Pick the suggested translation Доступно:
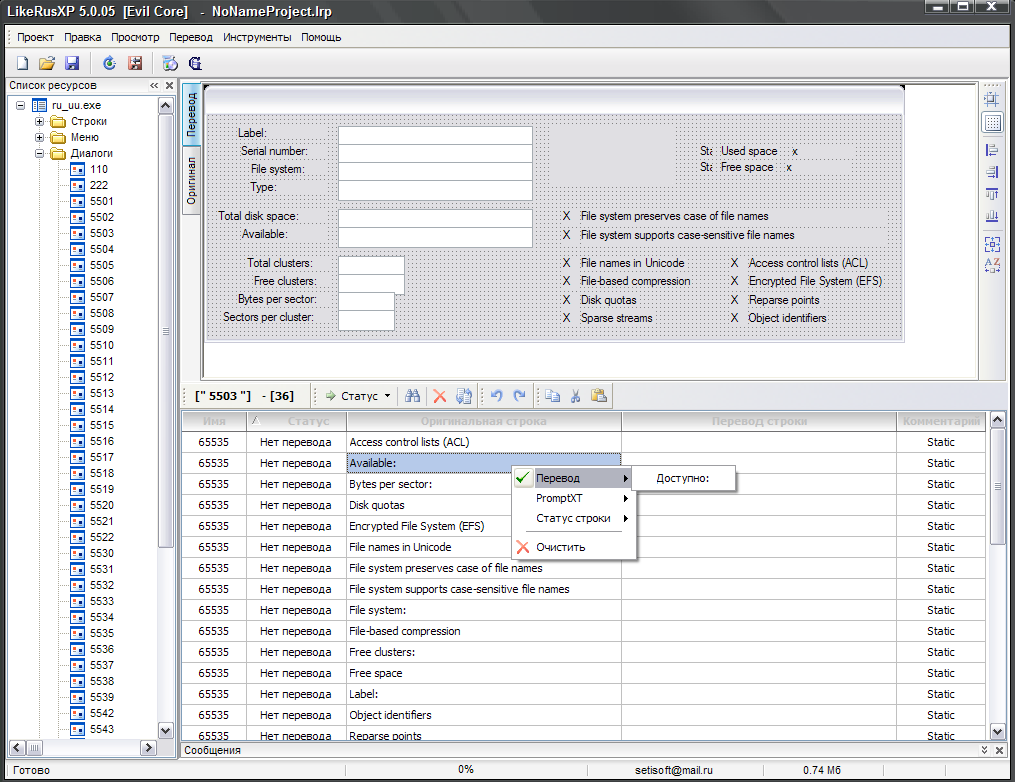Viewport: 1015px width, 782px height. coord(683,478)
